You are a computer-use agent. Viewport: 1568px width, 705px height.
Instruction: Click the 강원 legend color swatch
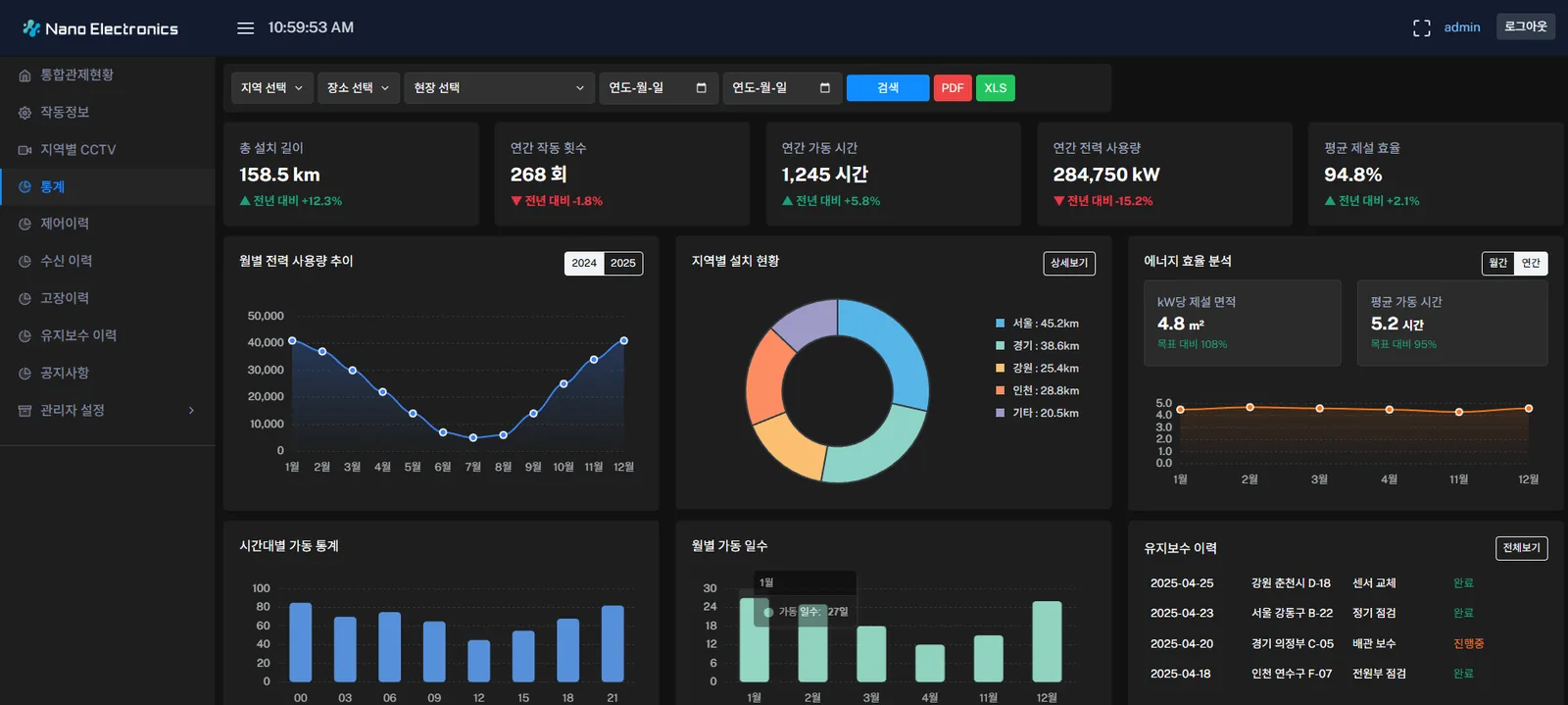pyautogui.click(x=1000, y=369)
